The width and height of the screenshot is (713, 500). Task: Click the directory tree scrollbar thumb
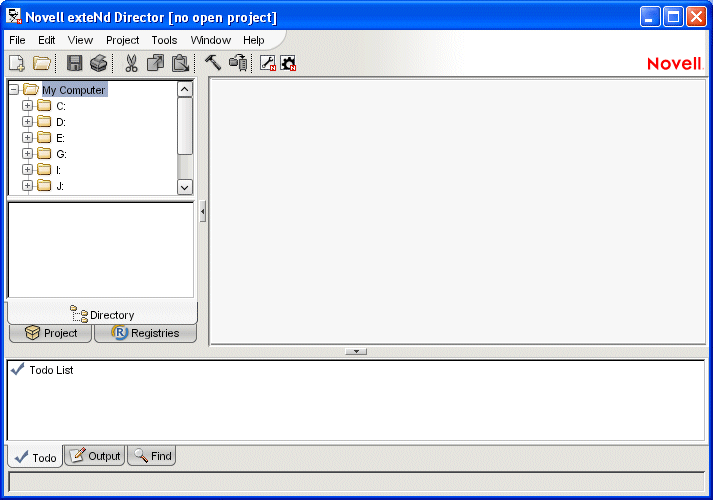point(185,126)
